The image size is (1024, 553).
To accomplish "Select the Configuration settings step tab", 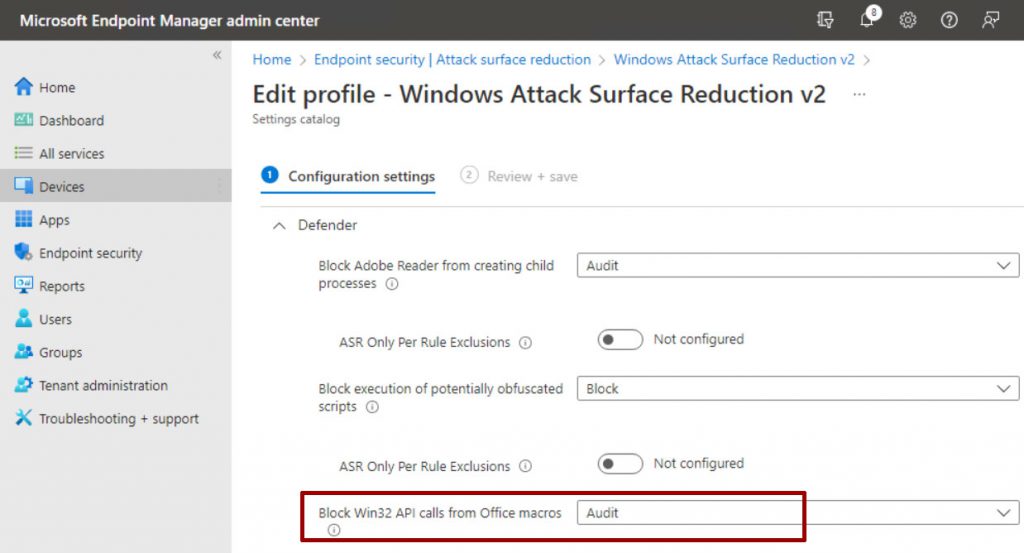I will pos(348,176).
